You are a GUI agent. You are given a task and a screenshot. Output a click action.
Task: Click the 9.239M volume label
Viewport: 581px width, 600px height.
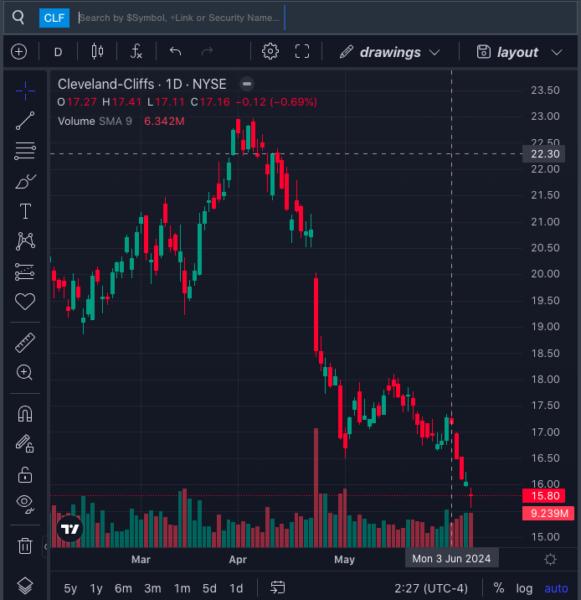point(548,513)
